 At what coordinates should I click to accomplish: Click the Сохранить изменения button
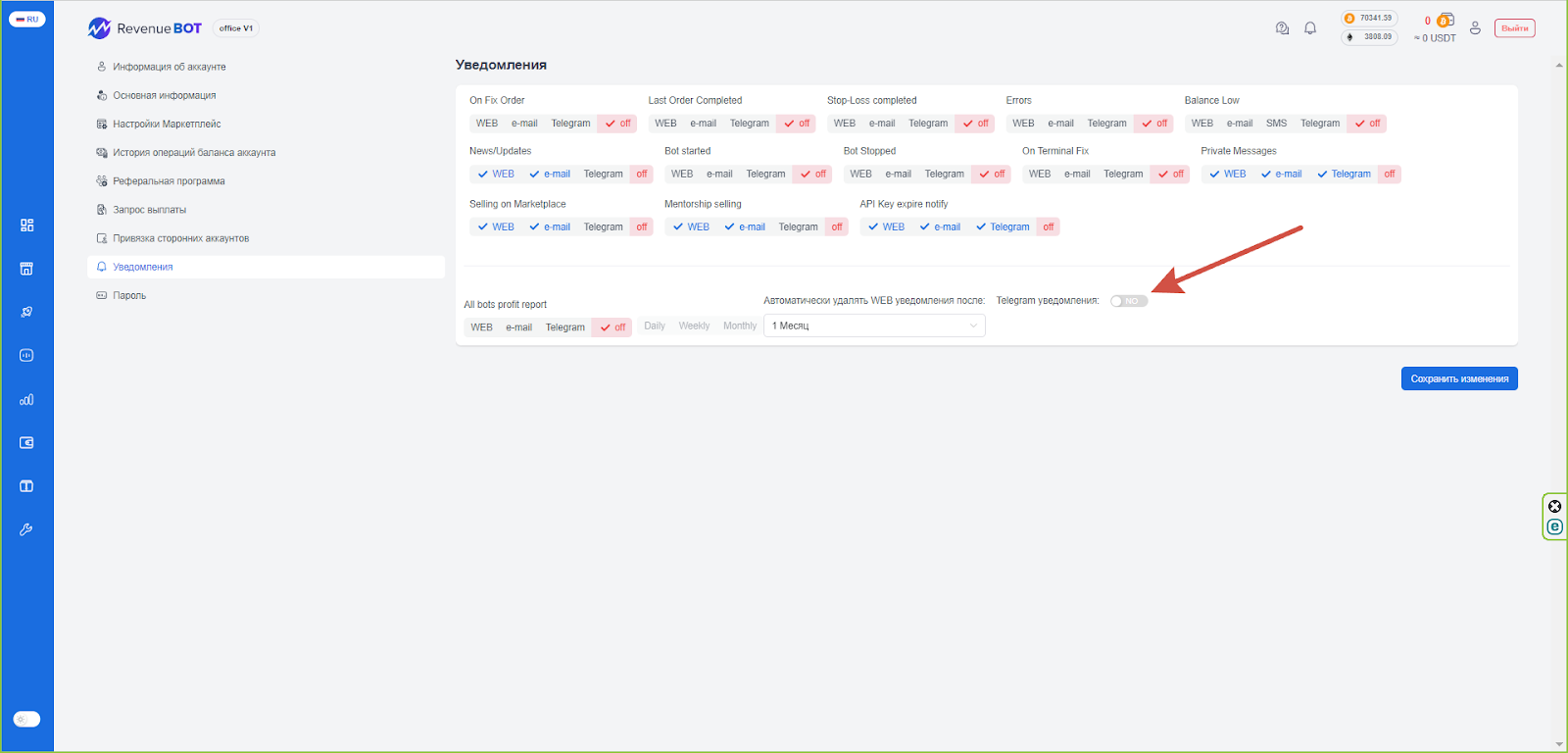click(1458, 378)
